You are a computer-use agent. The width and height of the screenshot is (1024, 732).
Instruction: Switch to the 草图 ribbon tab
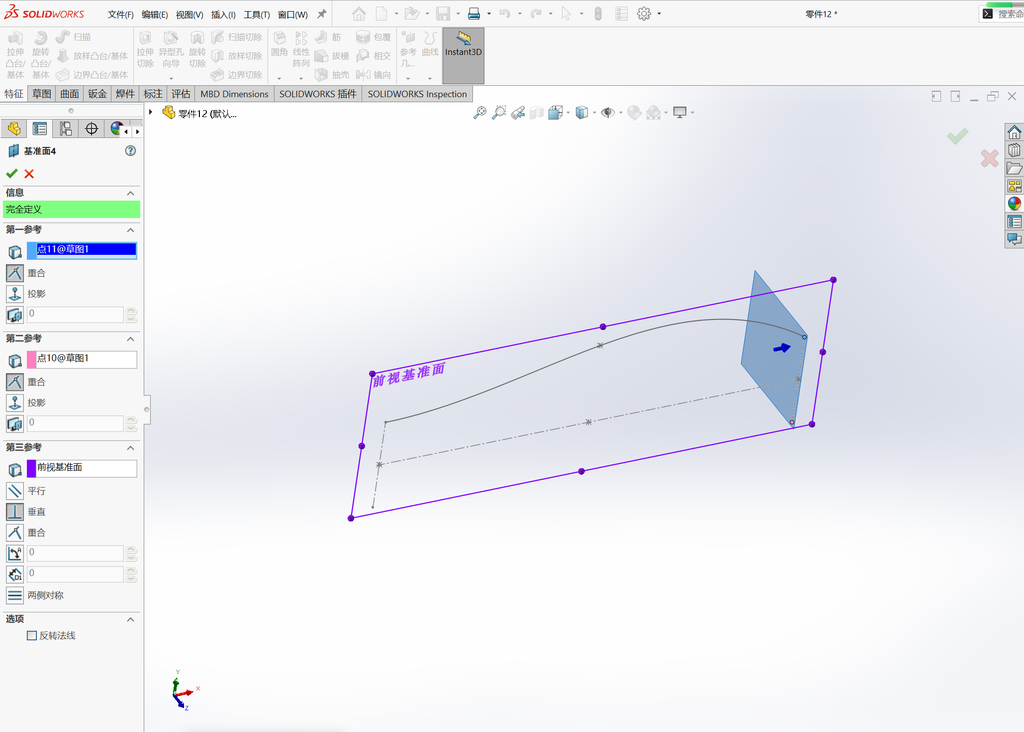tap(42, 94)
